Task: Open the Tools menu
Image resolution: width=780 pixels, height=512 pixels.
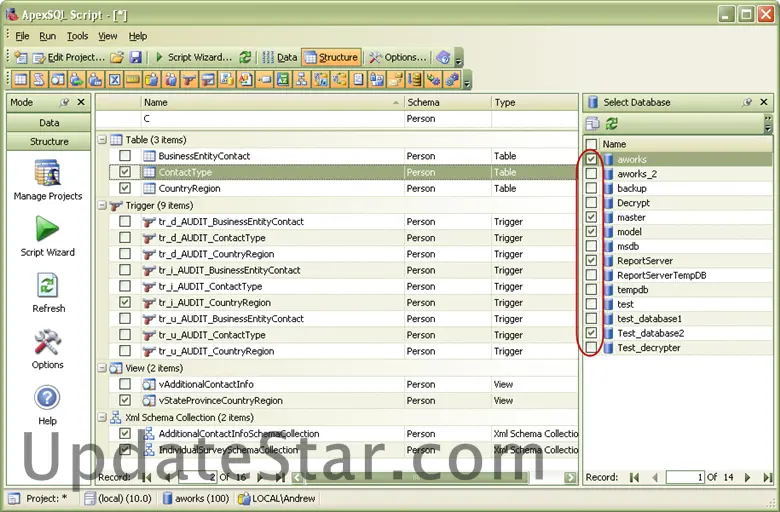Action: [x=78, y=36]
